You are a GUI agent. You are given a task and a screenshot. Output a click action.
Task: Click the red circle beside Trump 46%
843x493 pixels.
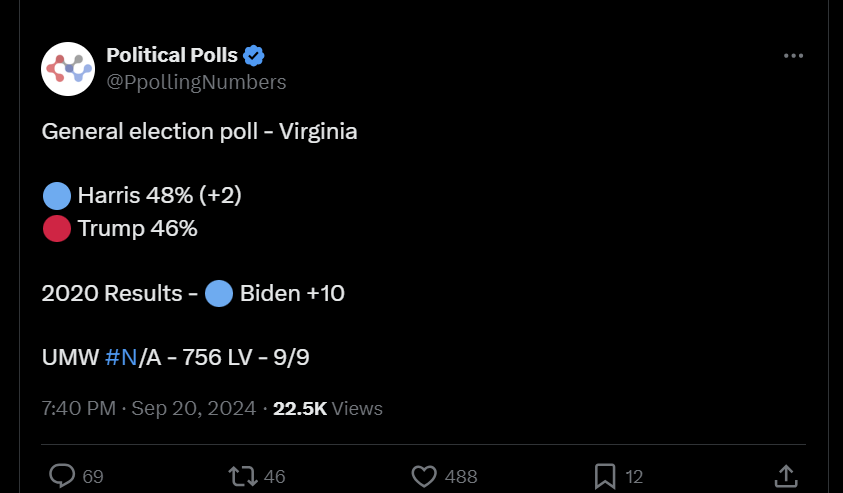[x=57, y=229]
